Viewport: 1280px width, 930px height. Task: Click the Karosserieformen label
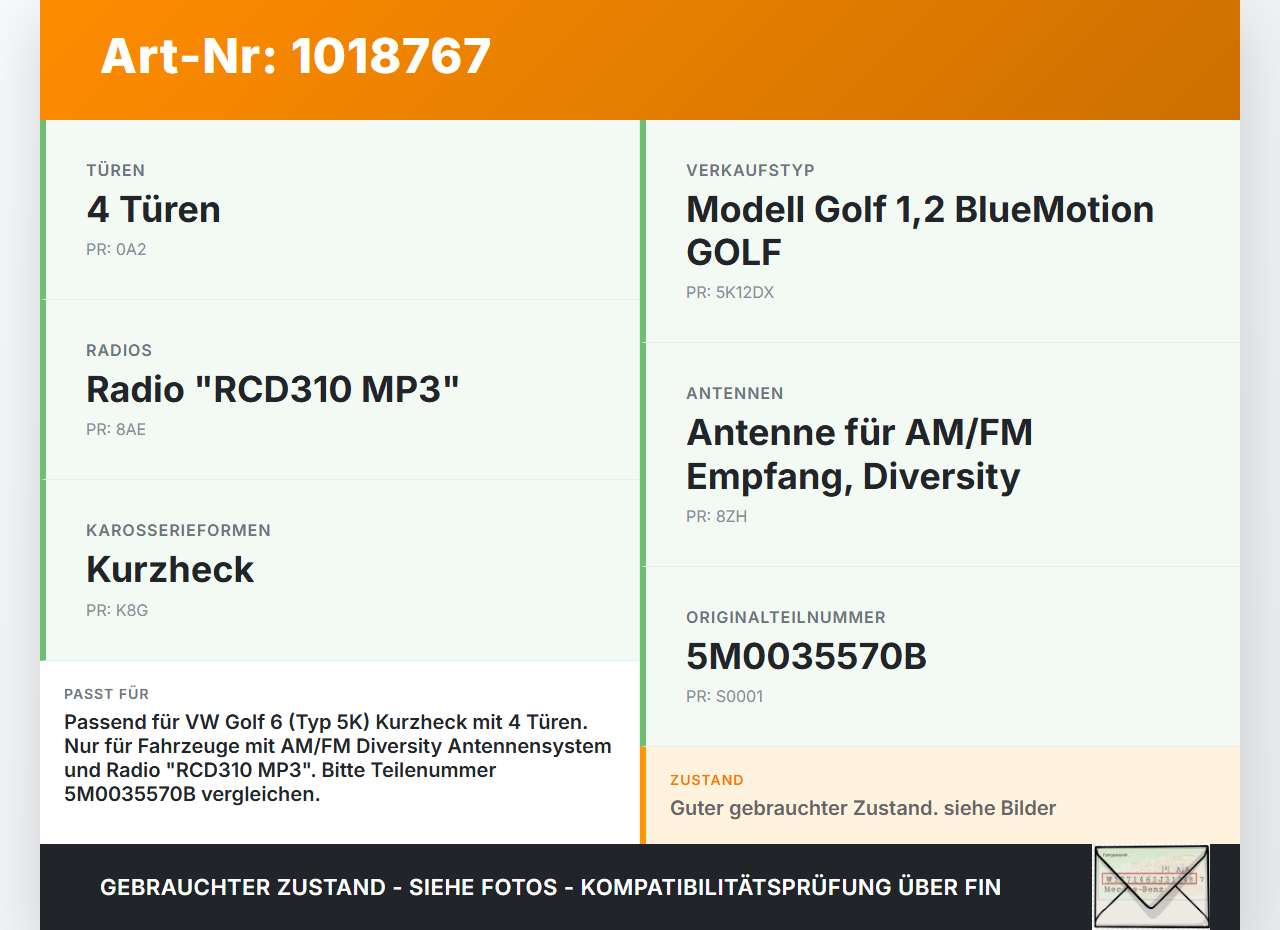click(x=178, y=530)
